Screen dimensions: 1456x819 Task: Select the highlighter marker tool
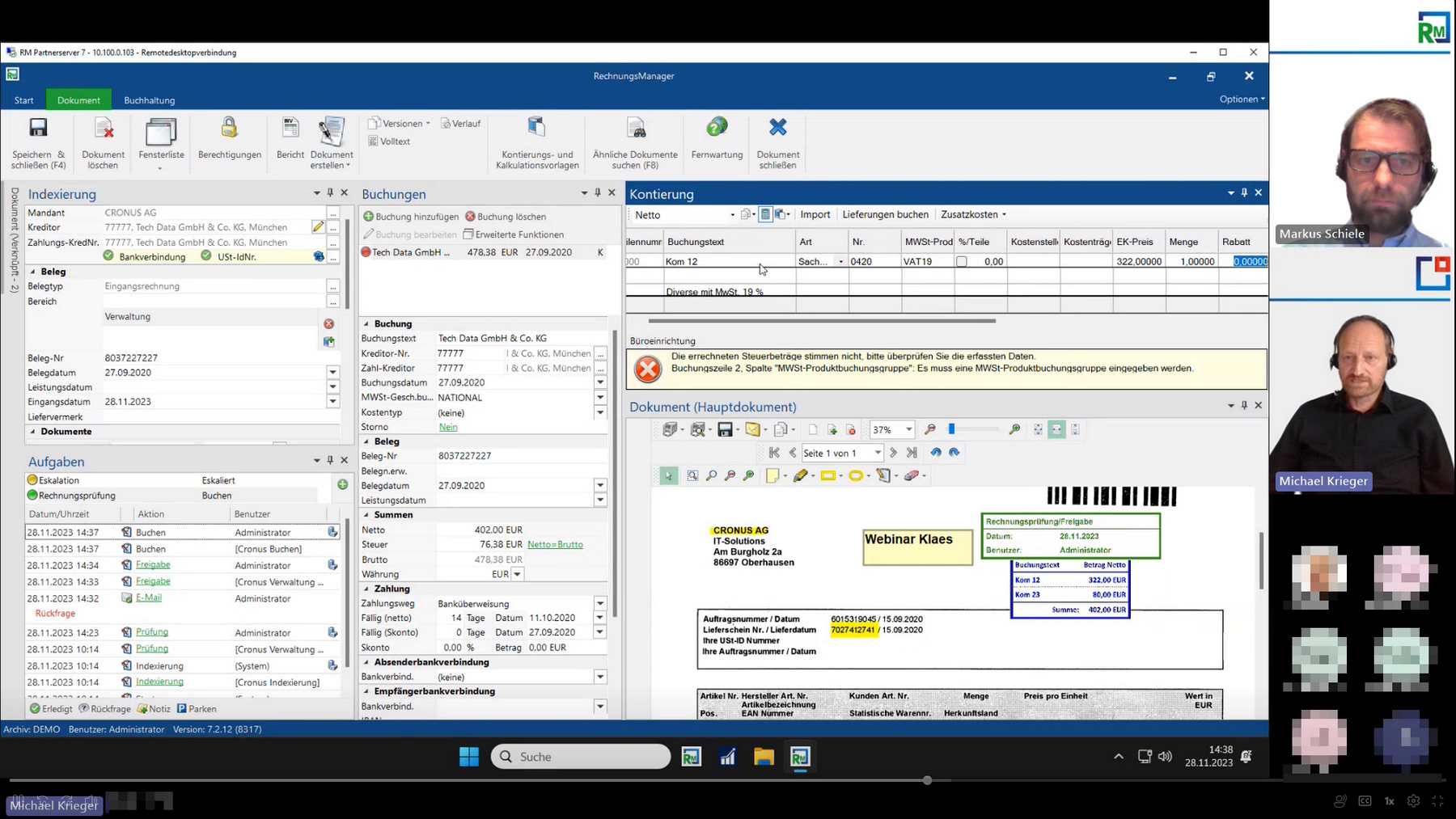tap(800, 475)
